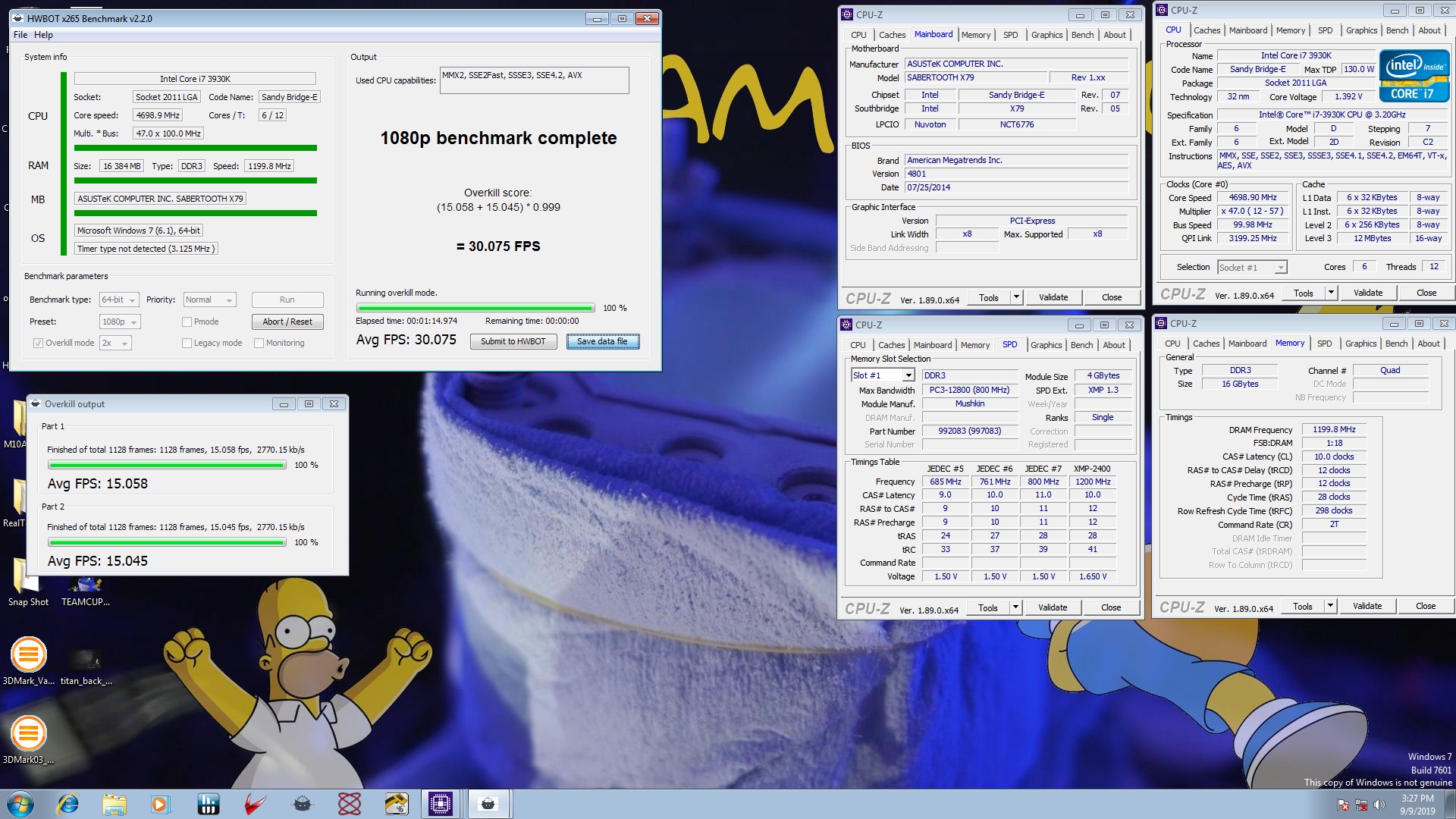Click the gray creature taskbar icon
Screen dimensions: 1456x819
[x=302, y=804]
